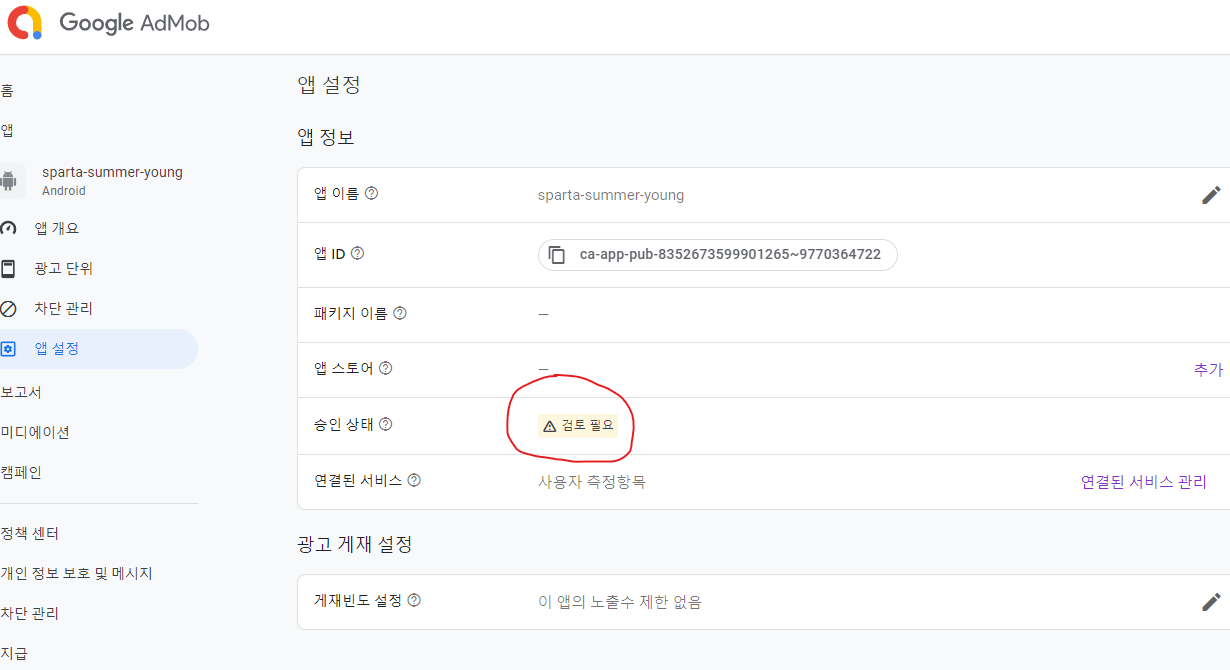
Task: Open help icon next to 패키지 이름
Action: [400, 313]
